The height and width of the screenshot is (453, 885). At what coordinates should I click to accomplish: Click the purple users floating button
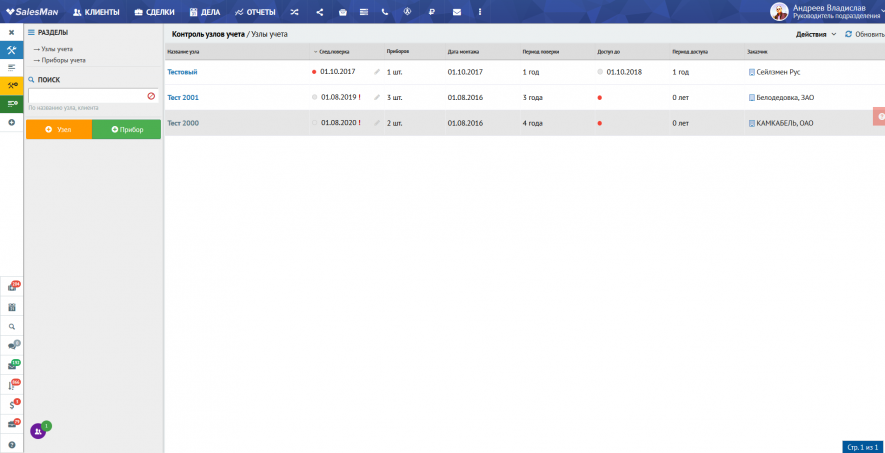coord(38,431)
